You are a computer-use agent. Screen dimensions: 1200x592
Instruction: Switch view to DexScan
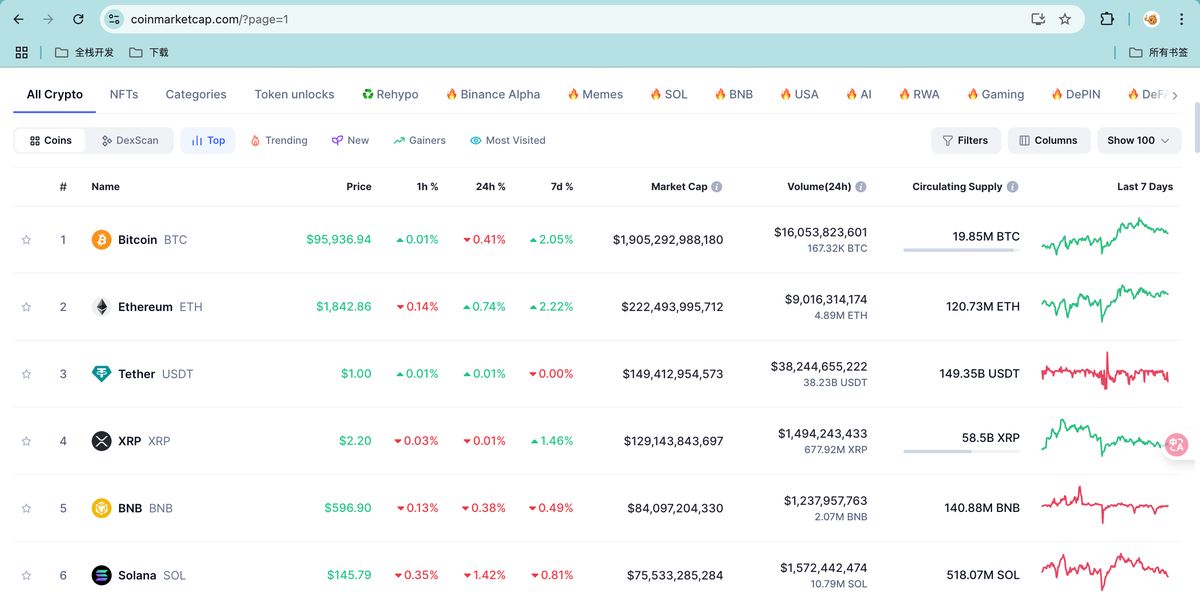point(130,141)
